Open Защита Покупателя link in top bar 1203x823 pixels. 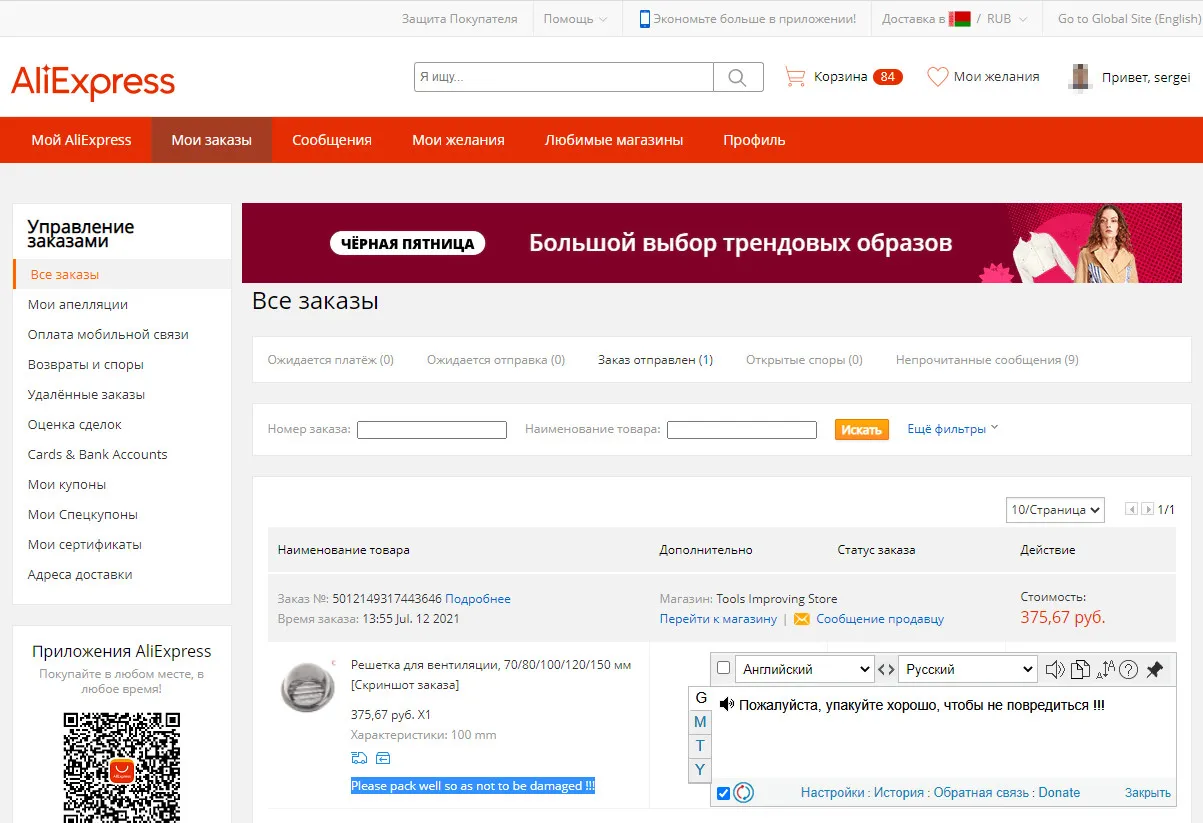tap(460, 19)
